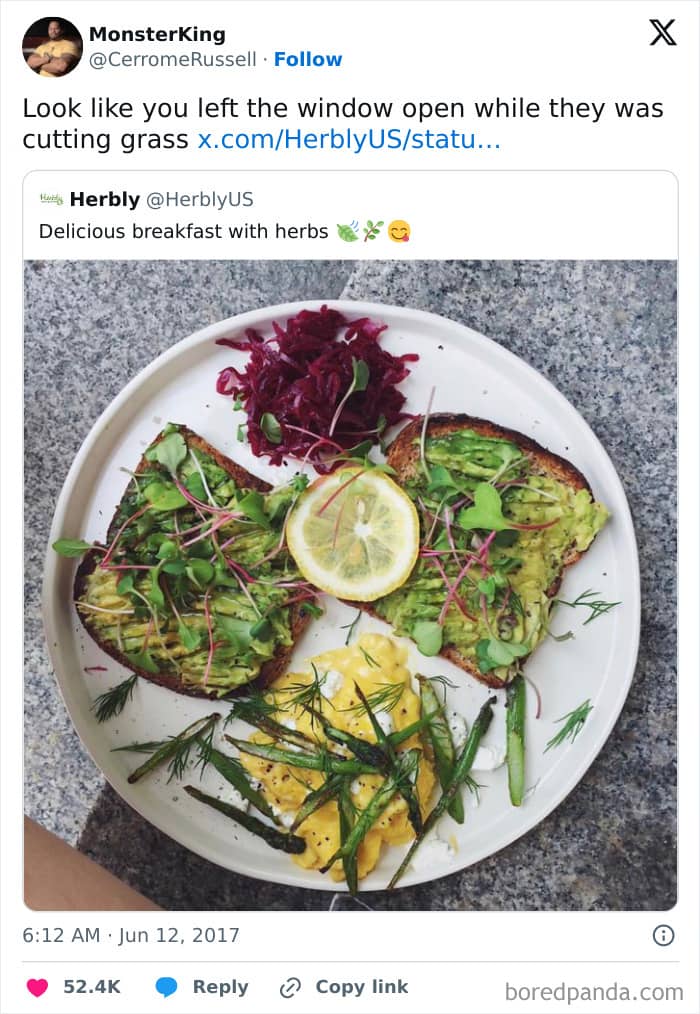700x1014 pixels.
Task: Click the tweet timestamp Jun 12, 2017
Action: (131, 935)
